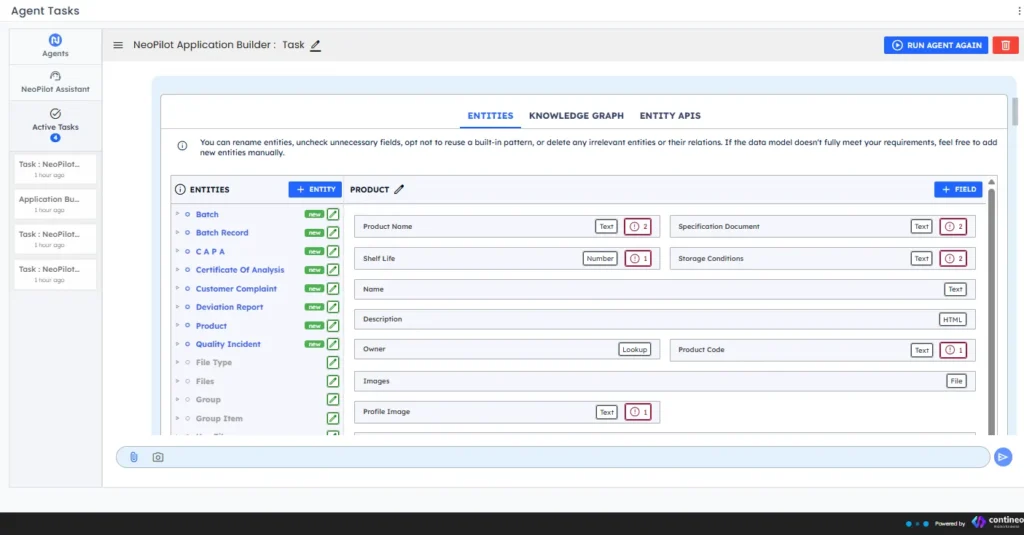Switch to the ENTITIES tab
1024x535 pixels.
tap(490, 116)
